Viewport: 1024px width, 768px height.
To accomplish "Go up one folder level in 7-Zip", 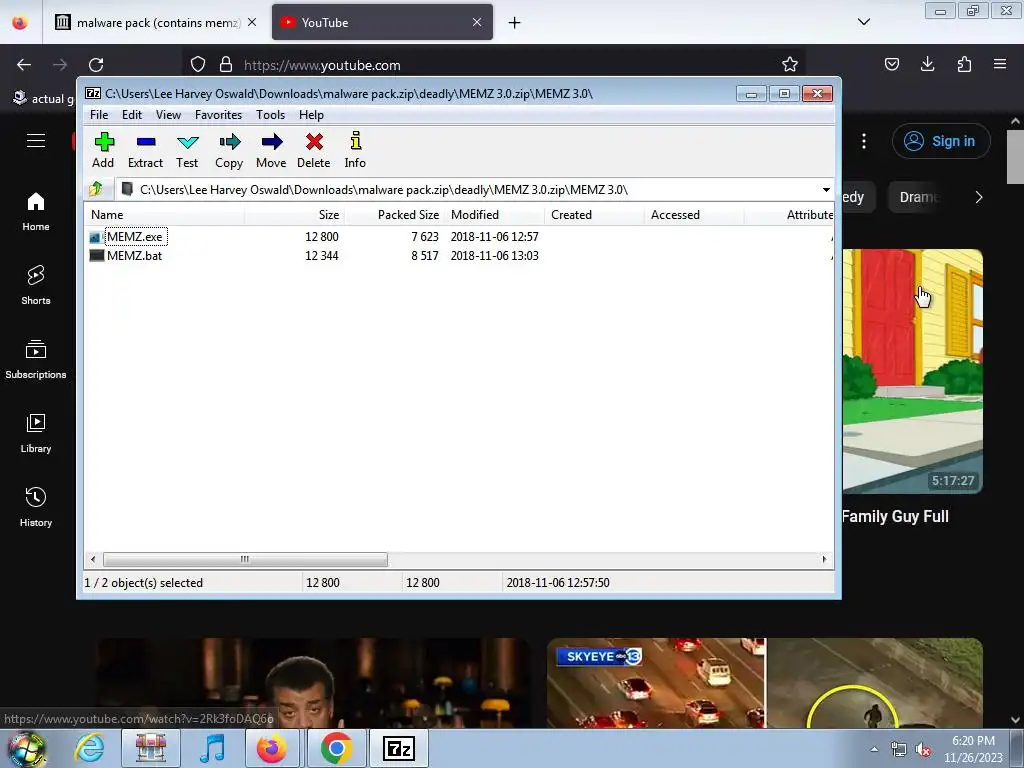I will coord(96,189).
